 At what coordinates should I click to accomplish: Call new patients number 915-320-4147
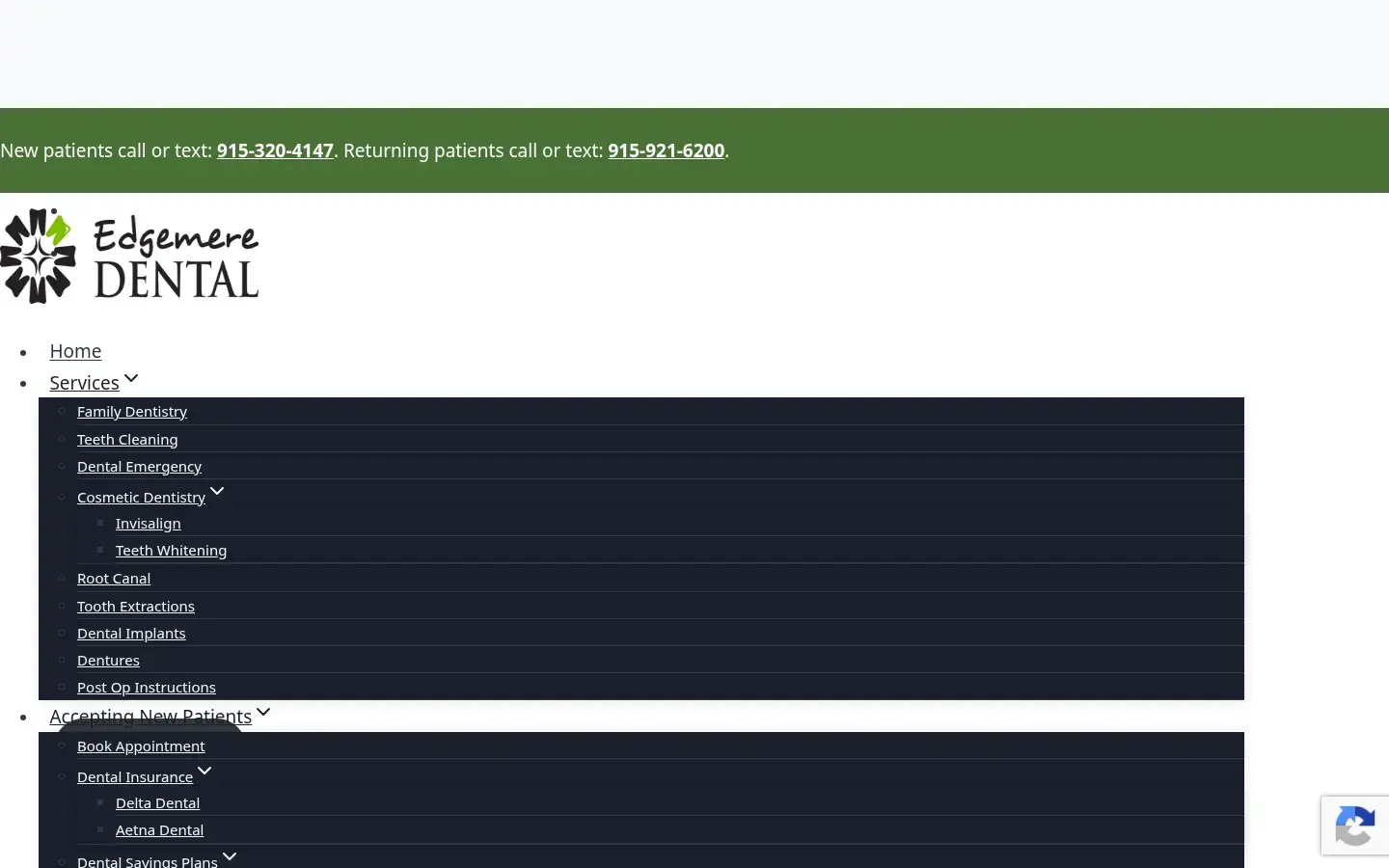tap(275, 150)
